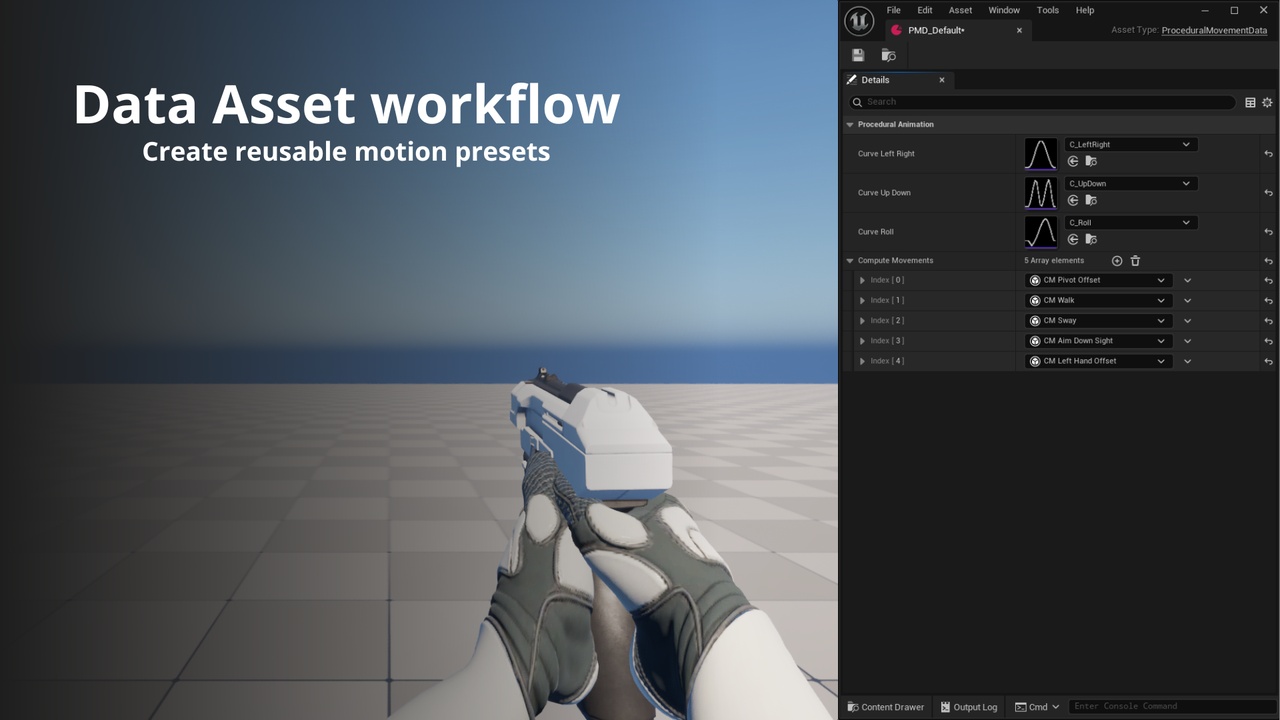Focus the console command input field
Viewport: 1280px width, 720px height.
1172,707
